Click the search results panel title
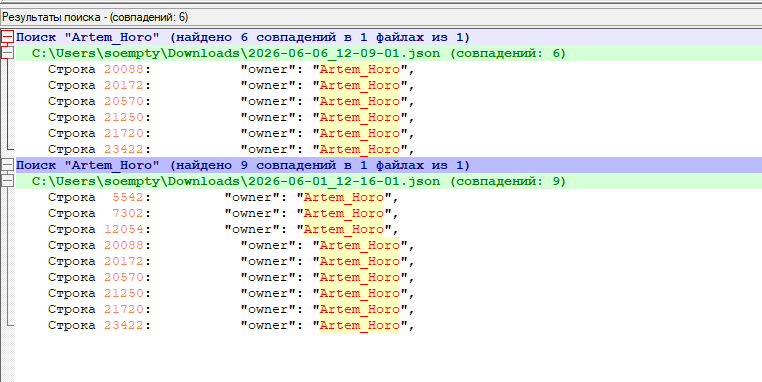 [x=95, y=17]
